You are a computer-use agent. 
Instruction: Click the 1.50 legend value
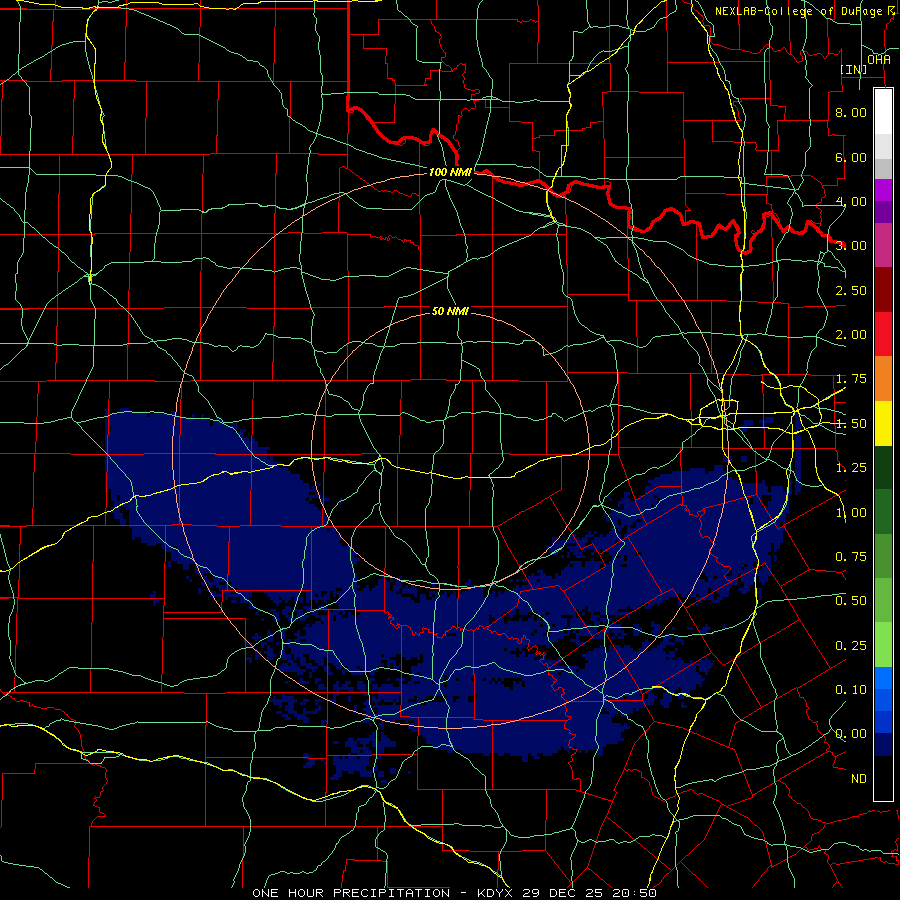851,424
